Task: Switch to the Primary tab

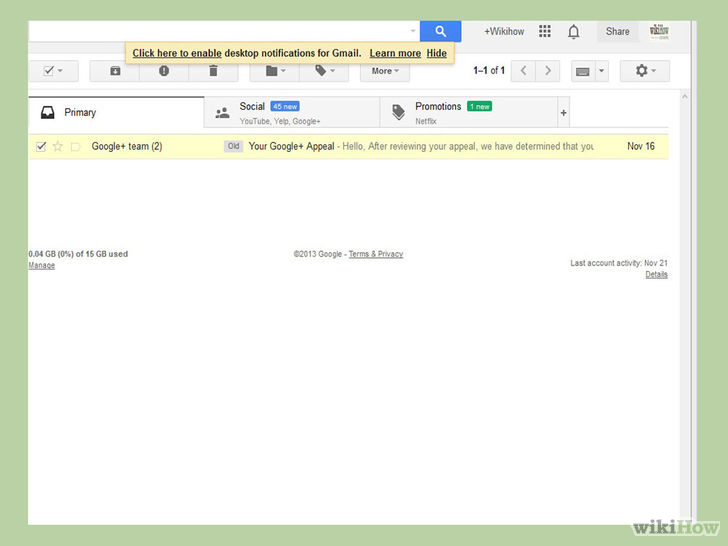Action: pos(116,112)
